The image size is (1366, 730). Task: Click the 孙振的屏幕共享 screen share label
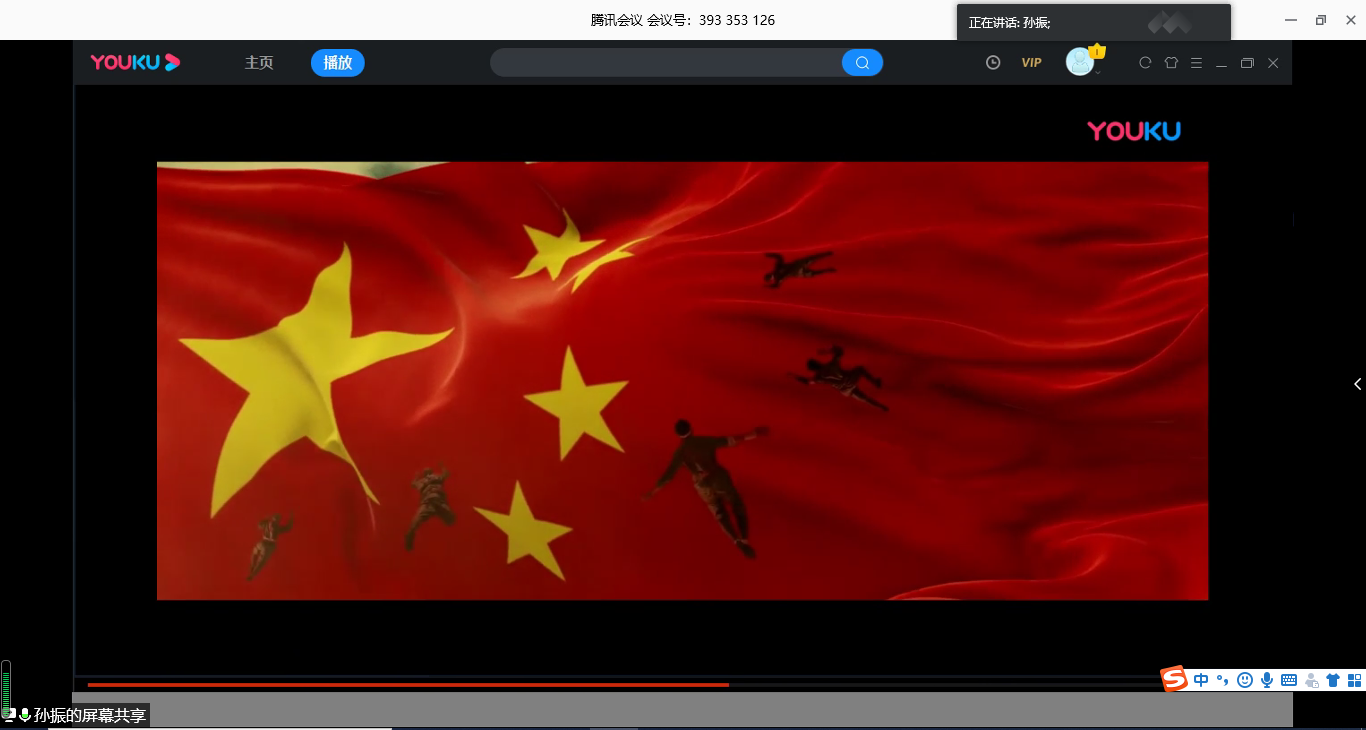[90, 715]
